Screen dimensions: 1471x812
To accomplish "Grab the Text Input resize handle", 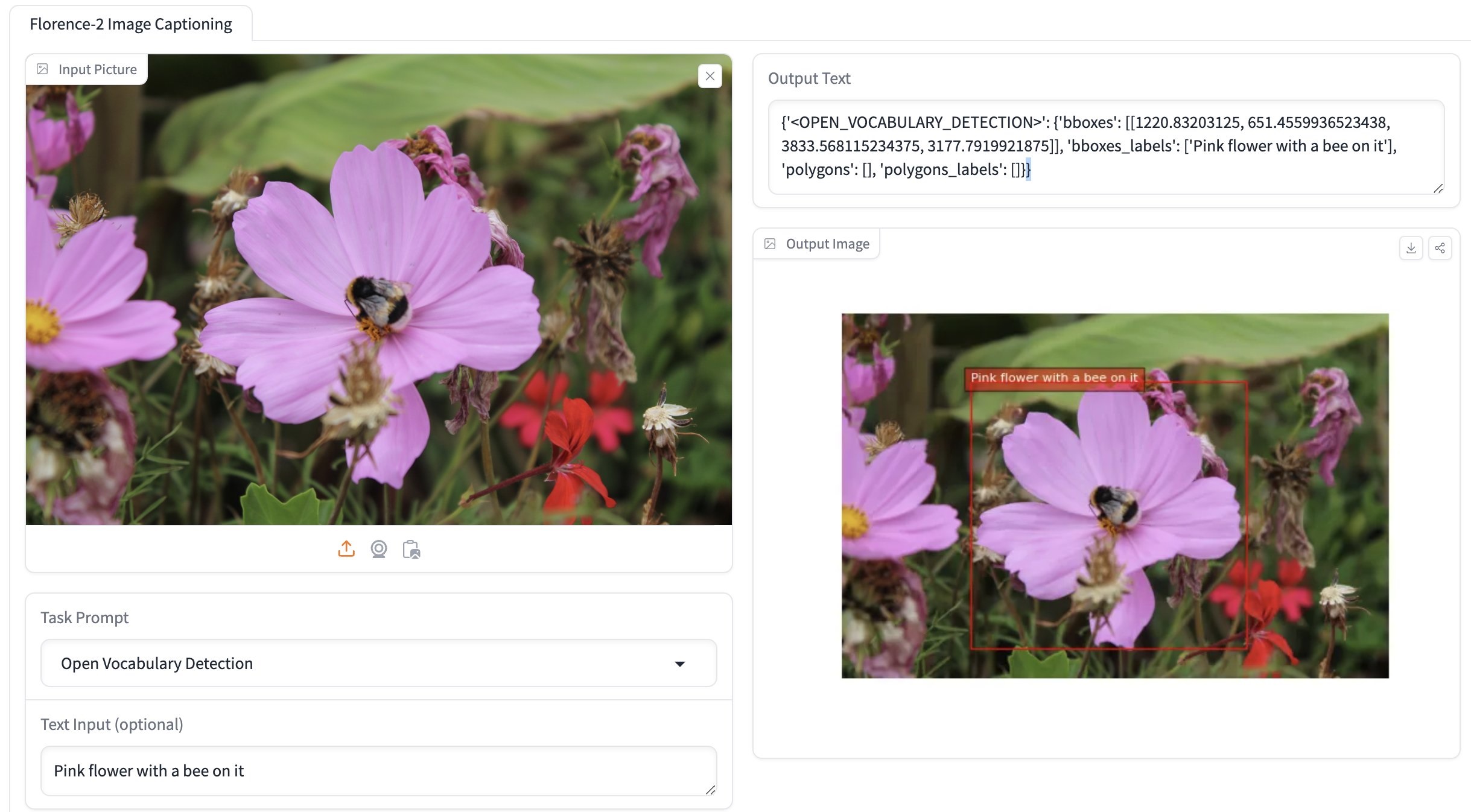I will (x=711, y=790).
